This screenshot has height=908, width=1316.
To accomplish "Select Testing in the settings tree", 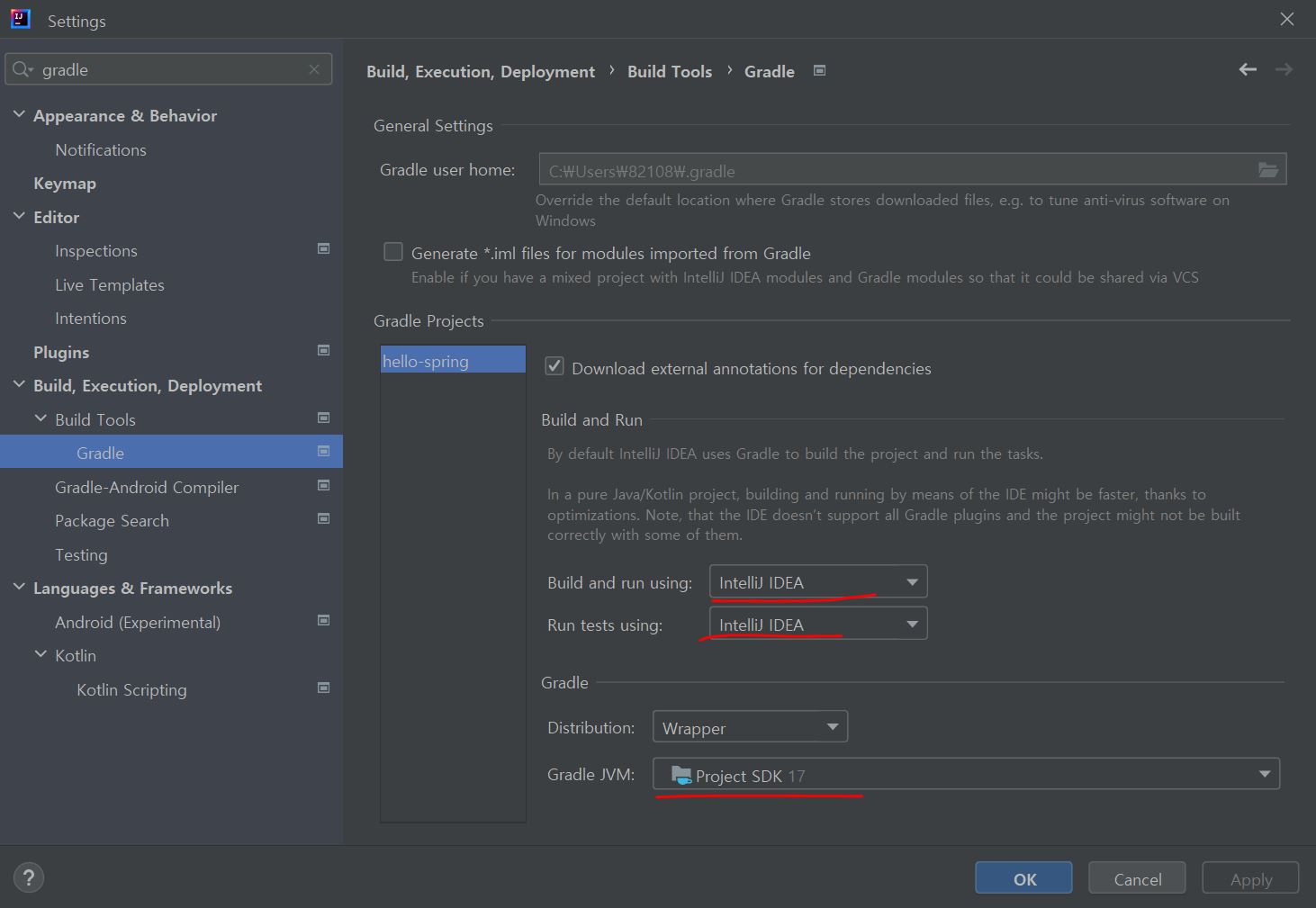I will (81, 555).
